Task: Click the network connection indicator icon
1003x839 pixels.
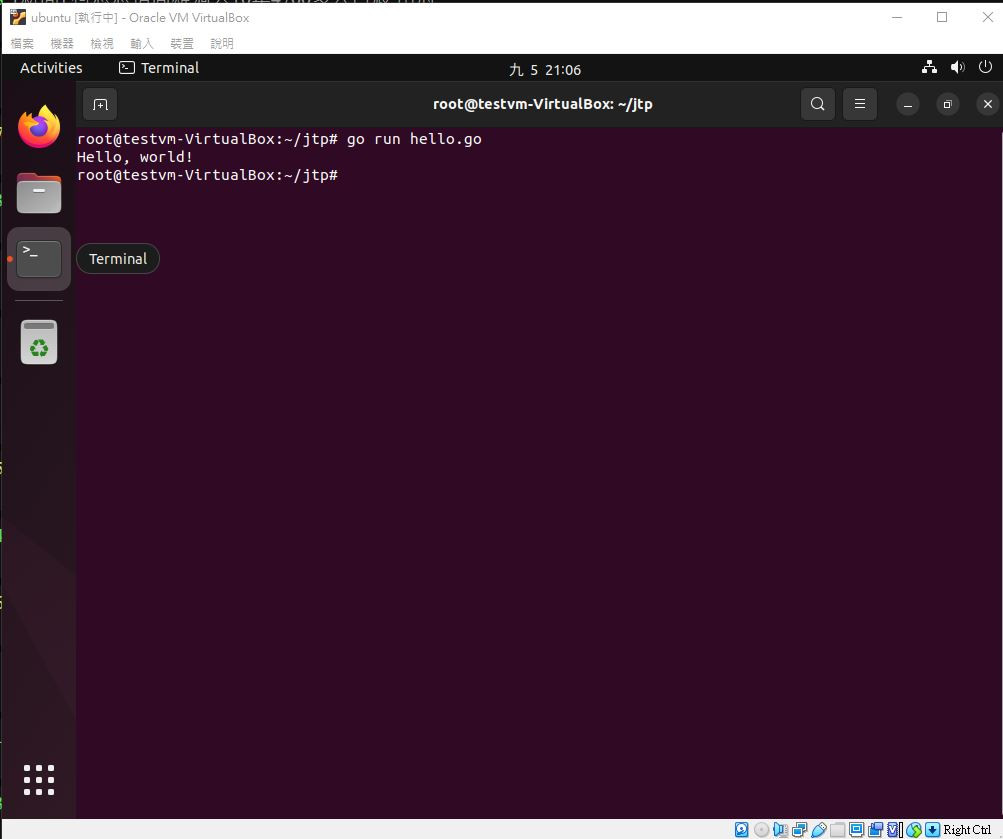Action: point(929,67)
